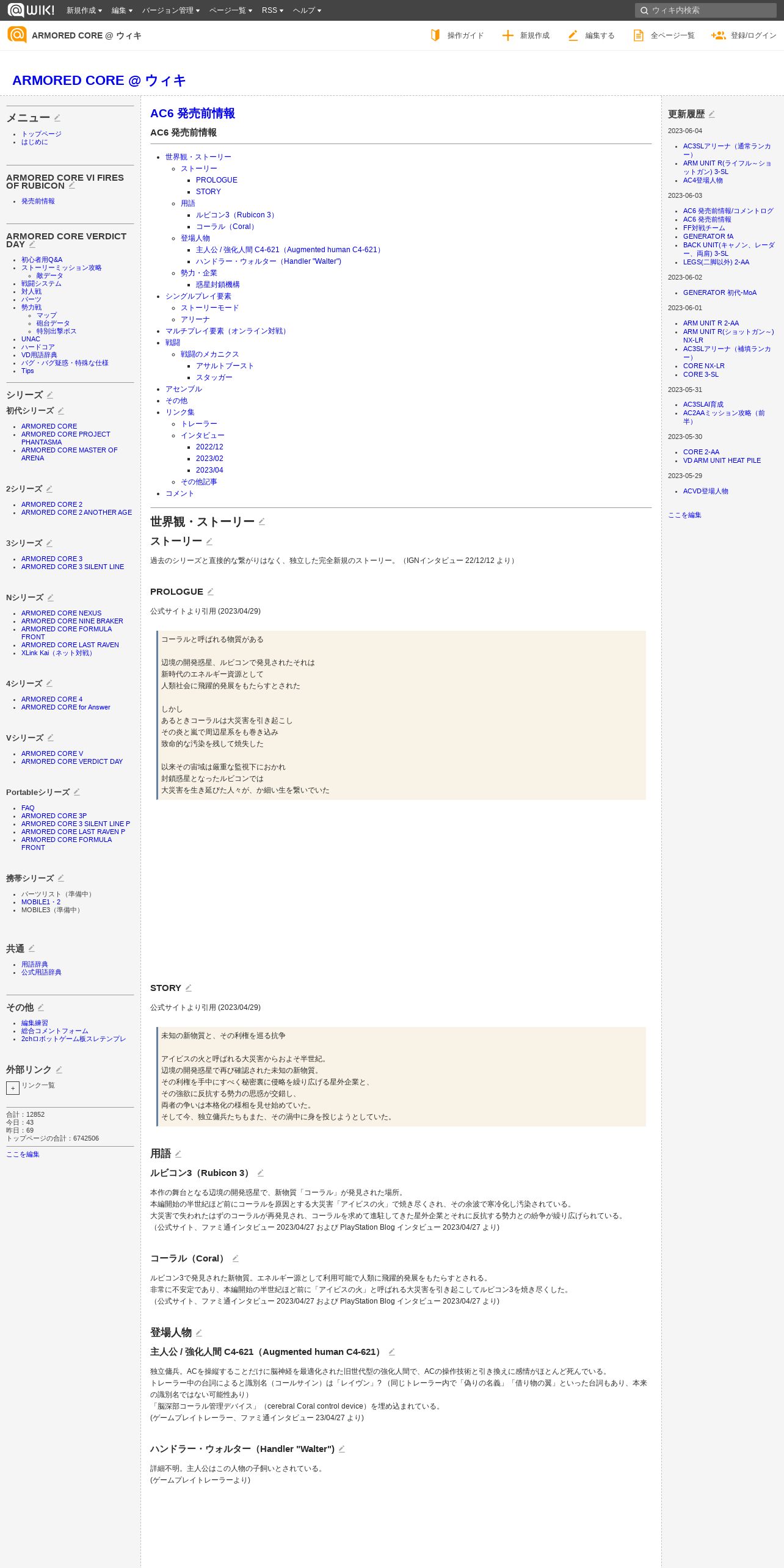Click the edit pencil next to メニュー heading
This screenshot has width=784, height=1568.
(x=57, y=118)
